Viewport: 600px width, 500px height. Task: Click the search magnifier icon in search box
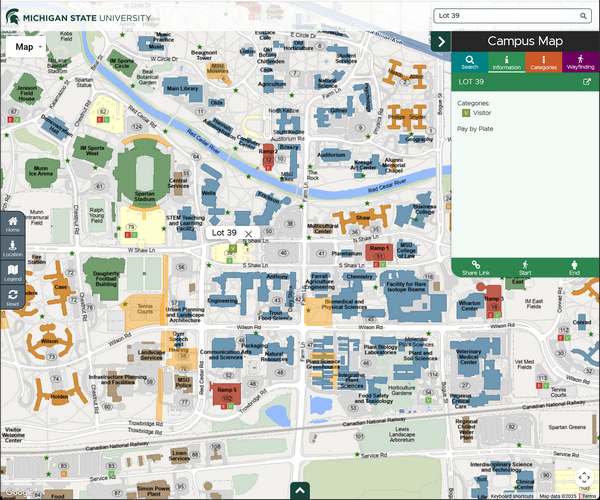click(x=583, y=16)
